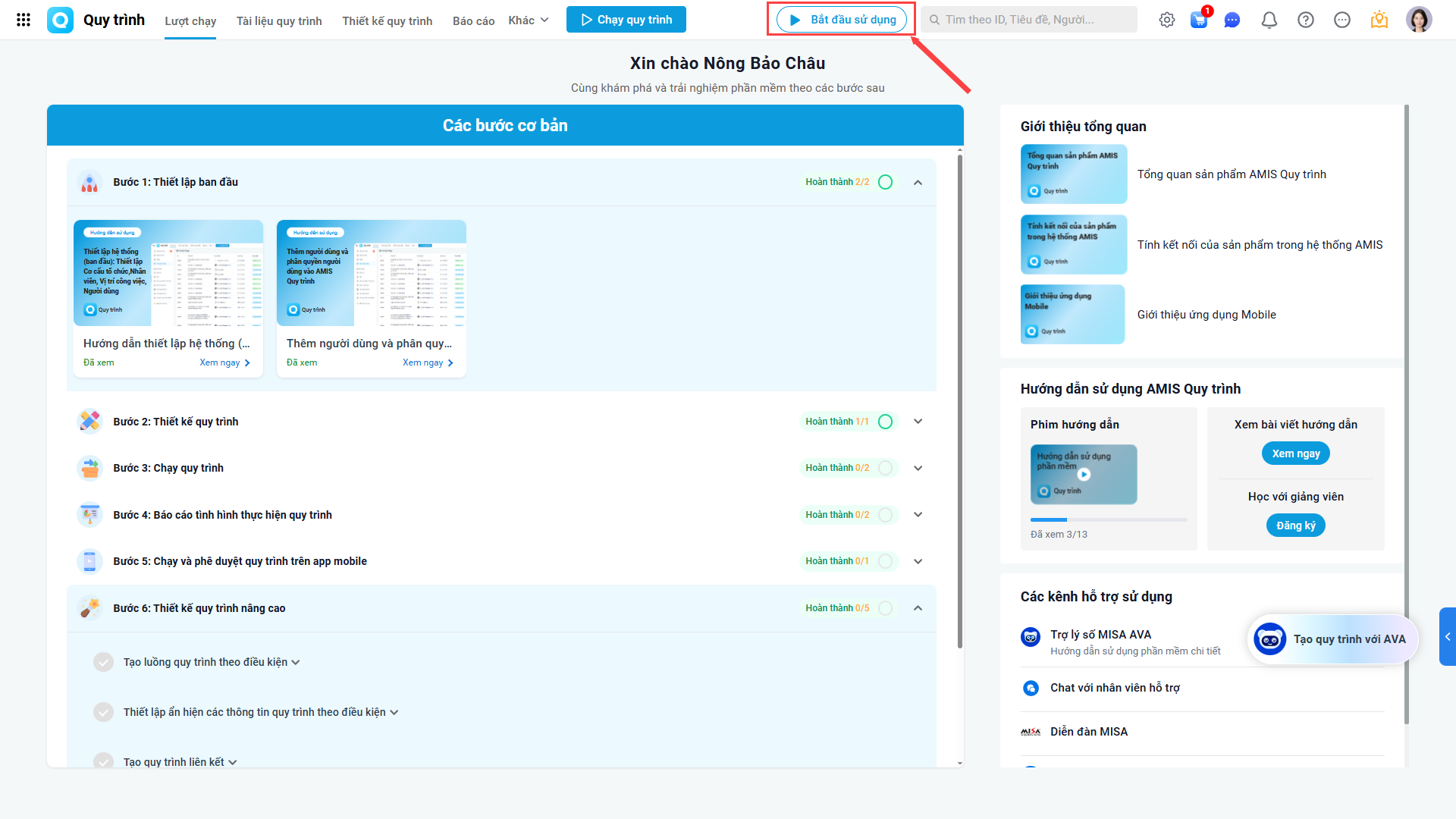Expand Tạo quy trình liên kết arrow
This screenshot has height=819, width=1456.
(x=233, y=762)
